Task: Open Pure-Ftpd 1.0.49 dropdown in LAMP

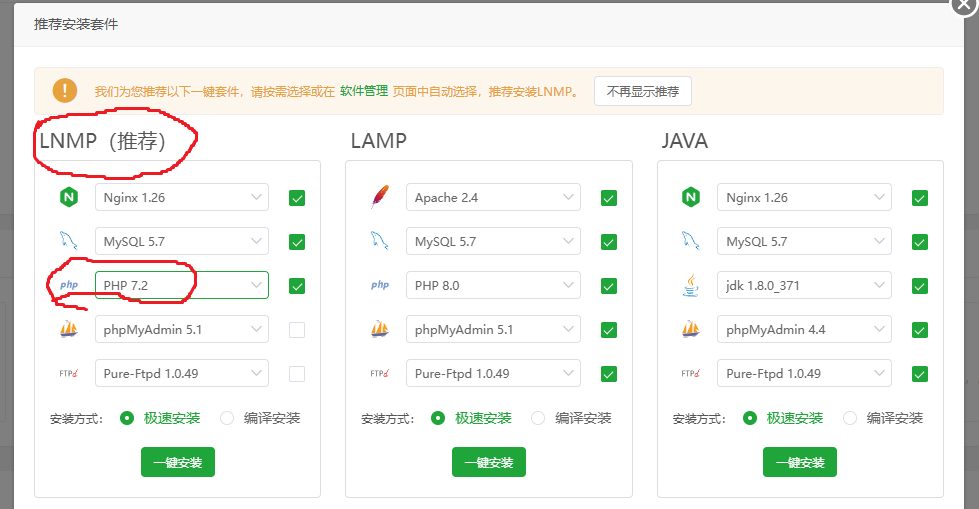Action: 493,373
